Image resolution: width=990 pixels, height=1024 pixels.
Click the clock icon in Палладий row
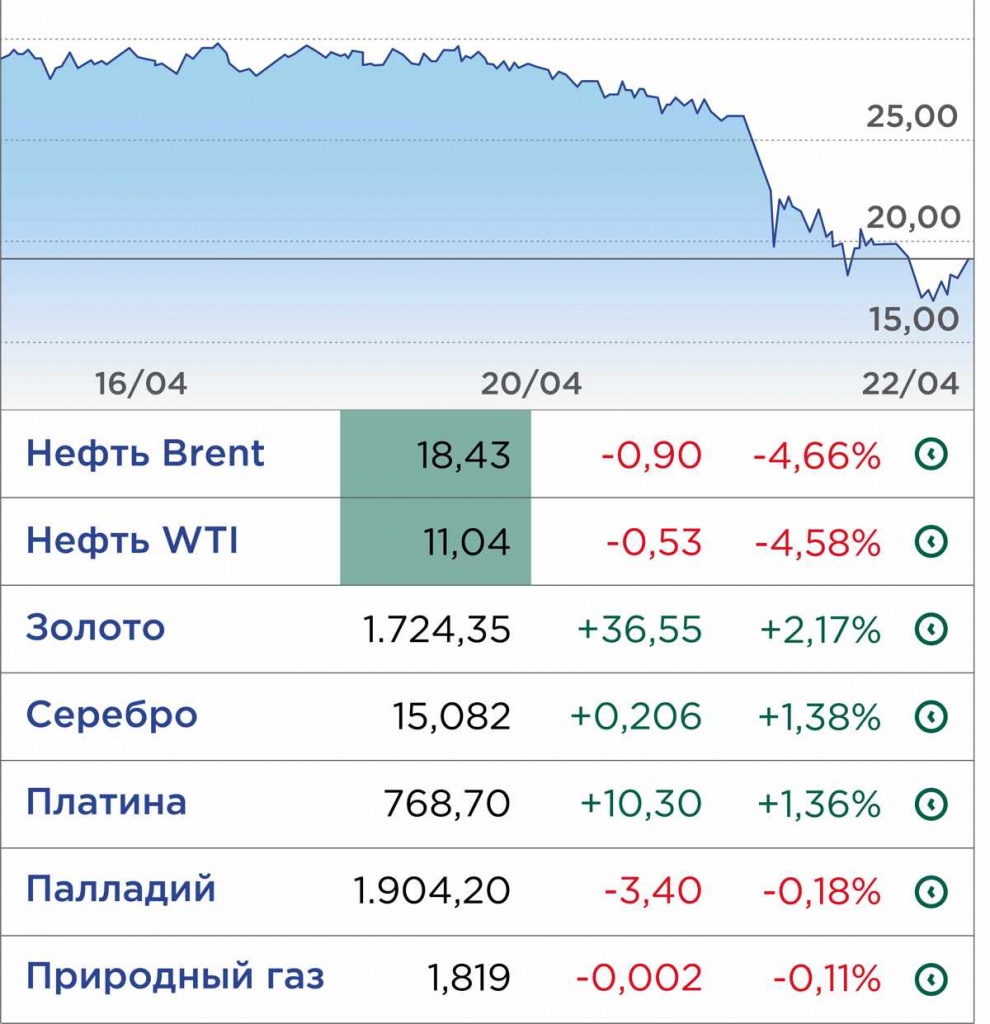click(931, 890)
